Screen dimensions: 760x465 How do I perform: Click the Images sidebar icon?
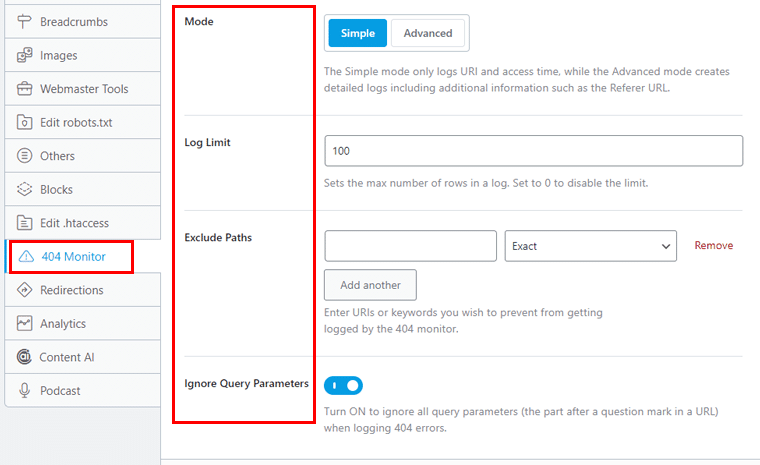point(25,56)
